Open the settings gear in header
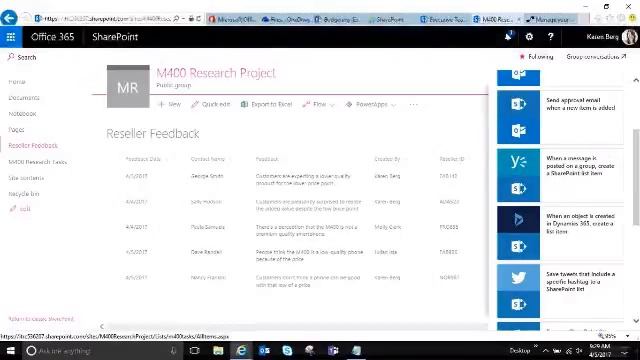640x360 pixels. (x=529, y=37)
